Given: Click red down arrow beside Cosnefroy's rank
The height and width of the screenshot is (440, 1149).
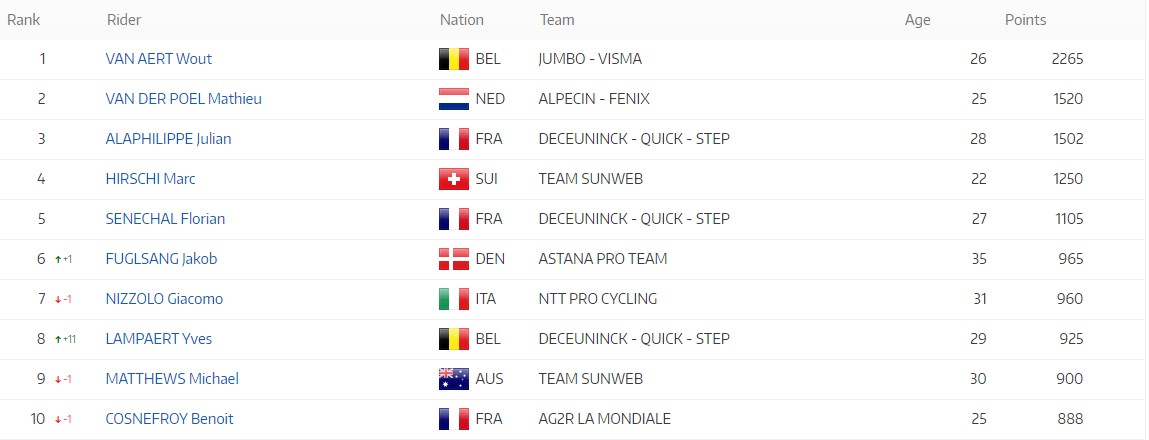Looking at the screenshot, I should [58, 419].
